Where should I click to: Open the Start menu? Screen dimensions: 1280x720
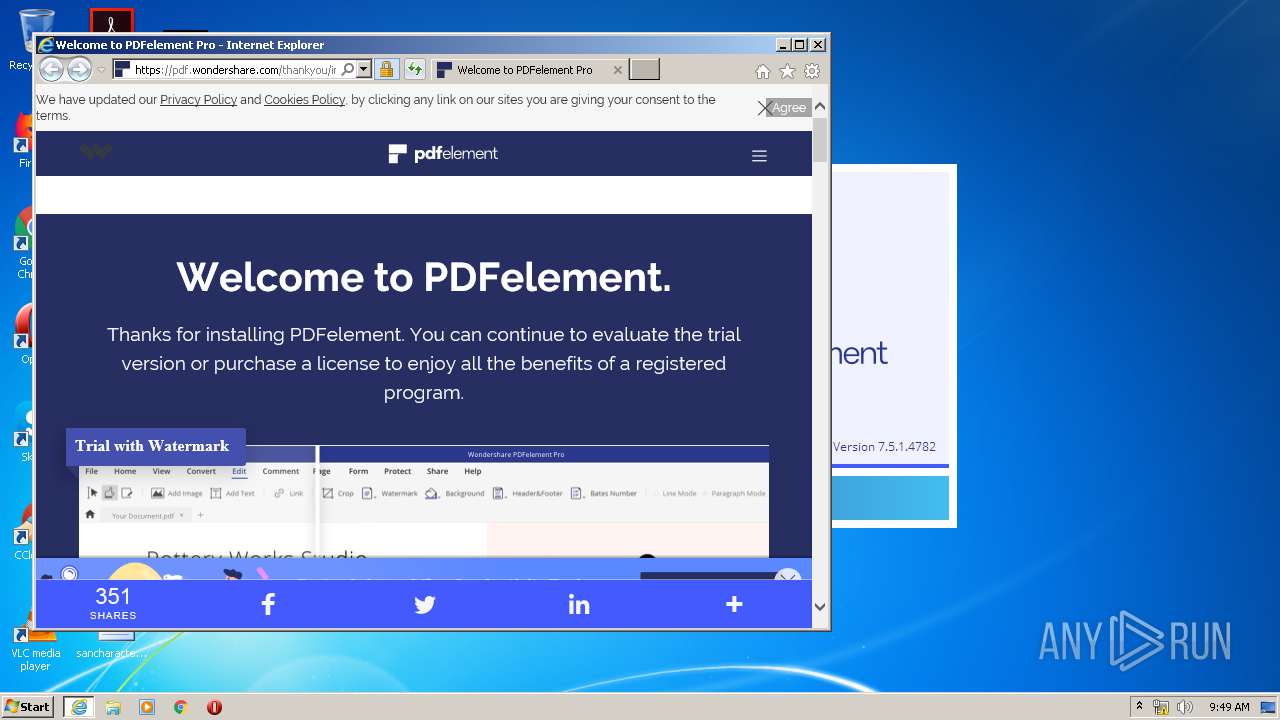point(28,706)
